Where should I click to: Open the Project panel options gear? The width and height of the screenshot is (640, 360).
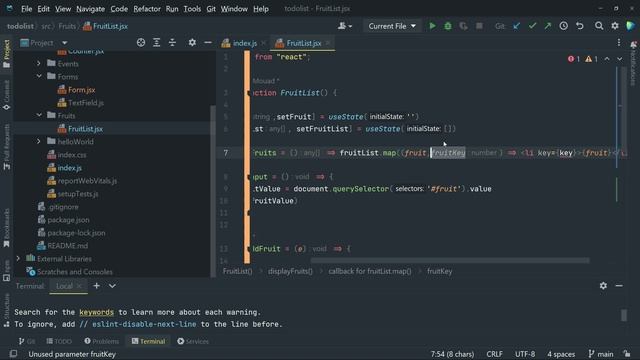(192, 42)
